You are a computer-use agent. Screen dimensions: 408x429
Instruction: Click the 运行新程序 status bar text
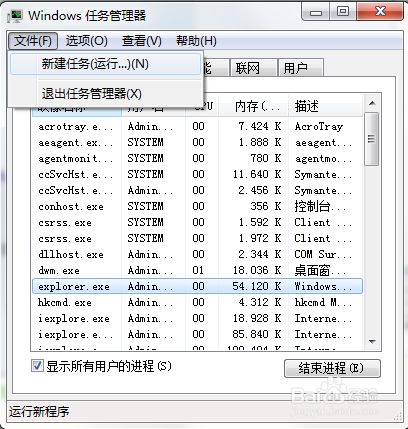coord(39,412)
